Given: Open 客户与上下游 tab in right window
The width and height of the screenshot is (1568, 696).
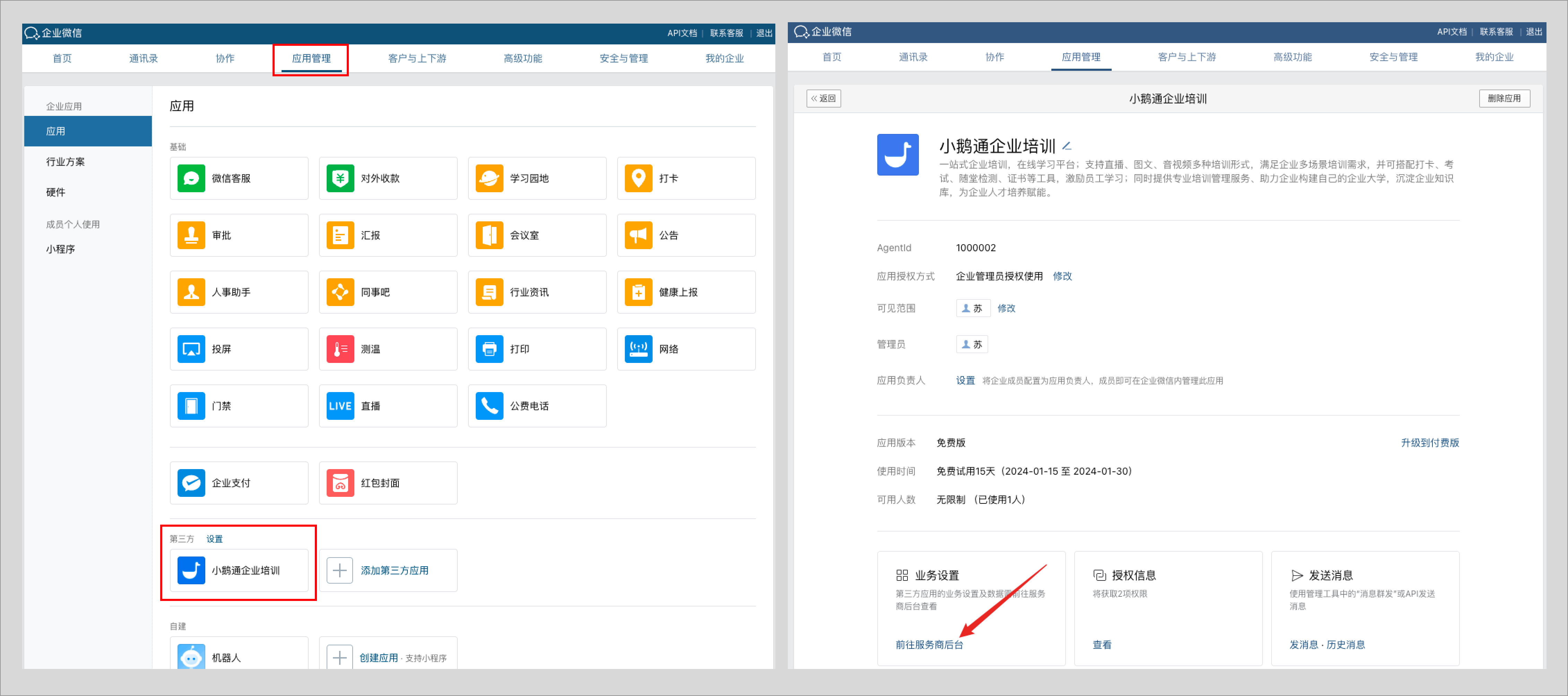Looking at the screenshot, I should [1186, 57].
